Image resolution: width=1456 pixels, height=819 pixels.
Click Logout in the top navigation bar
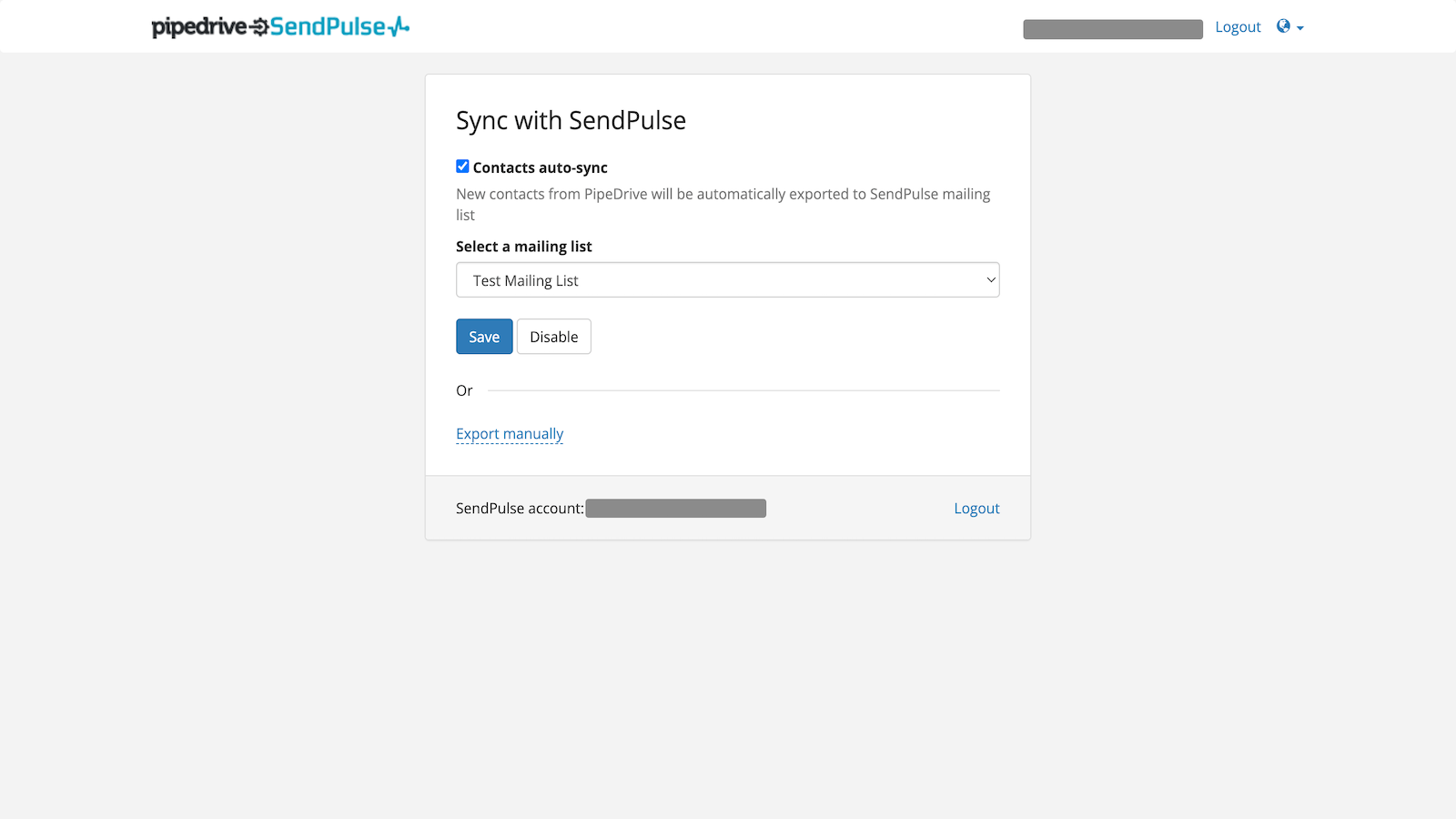[1238, 27]
